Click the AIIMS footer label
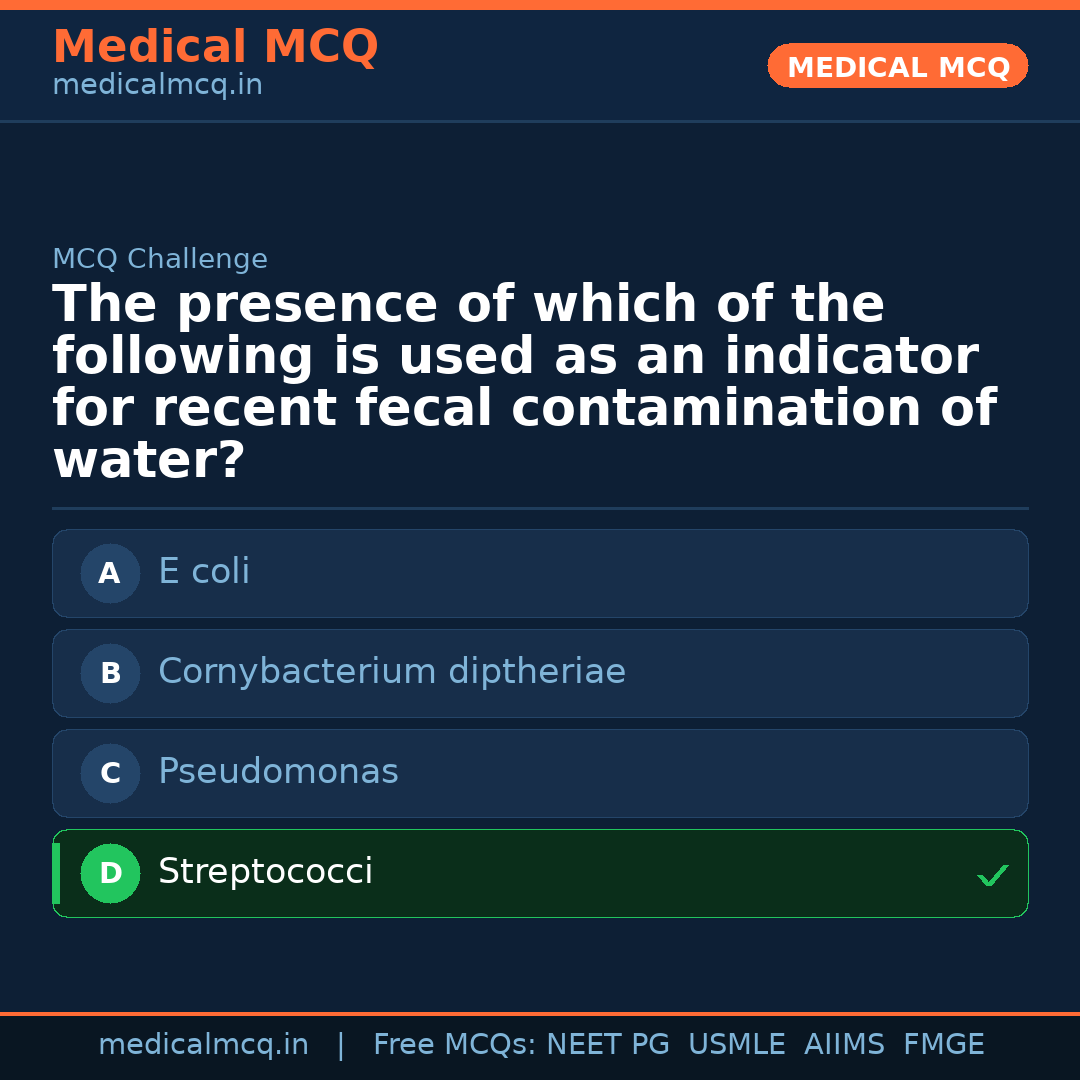This screenshot has height=1080, width=1080. [844, 1045]
